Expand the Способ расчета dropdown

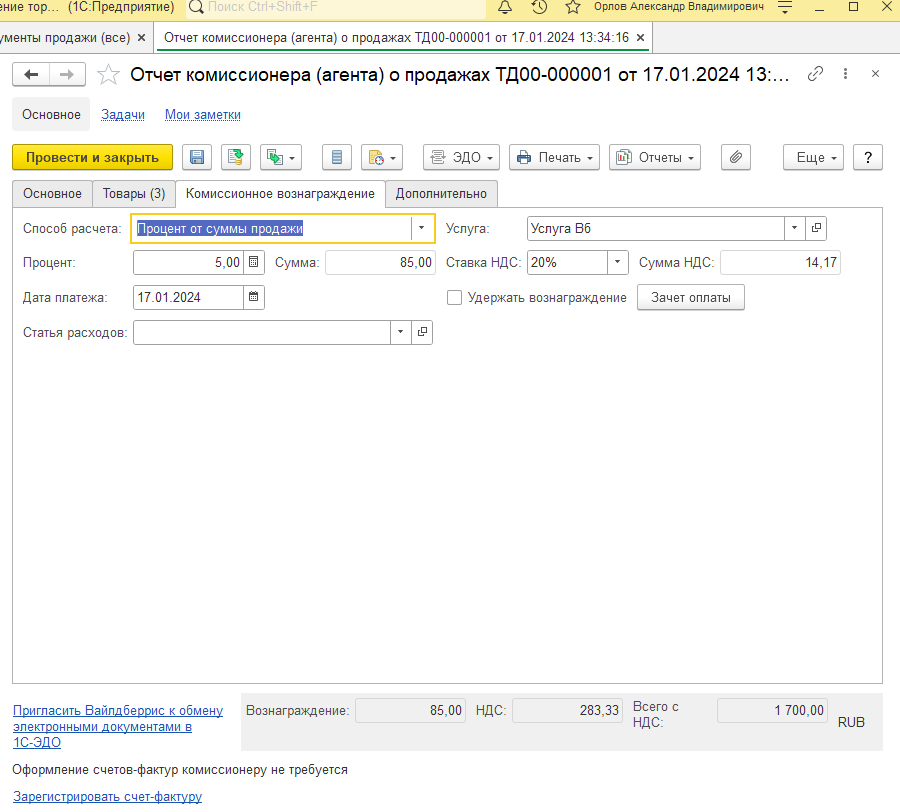coord(422,228)
